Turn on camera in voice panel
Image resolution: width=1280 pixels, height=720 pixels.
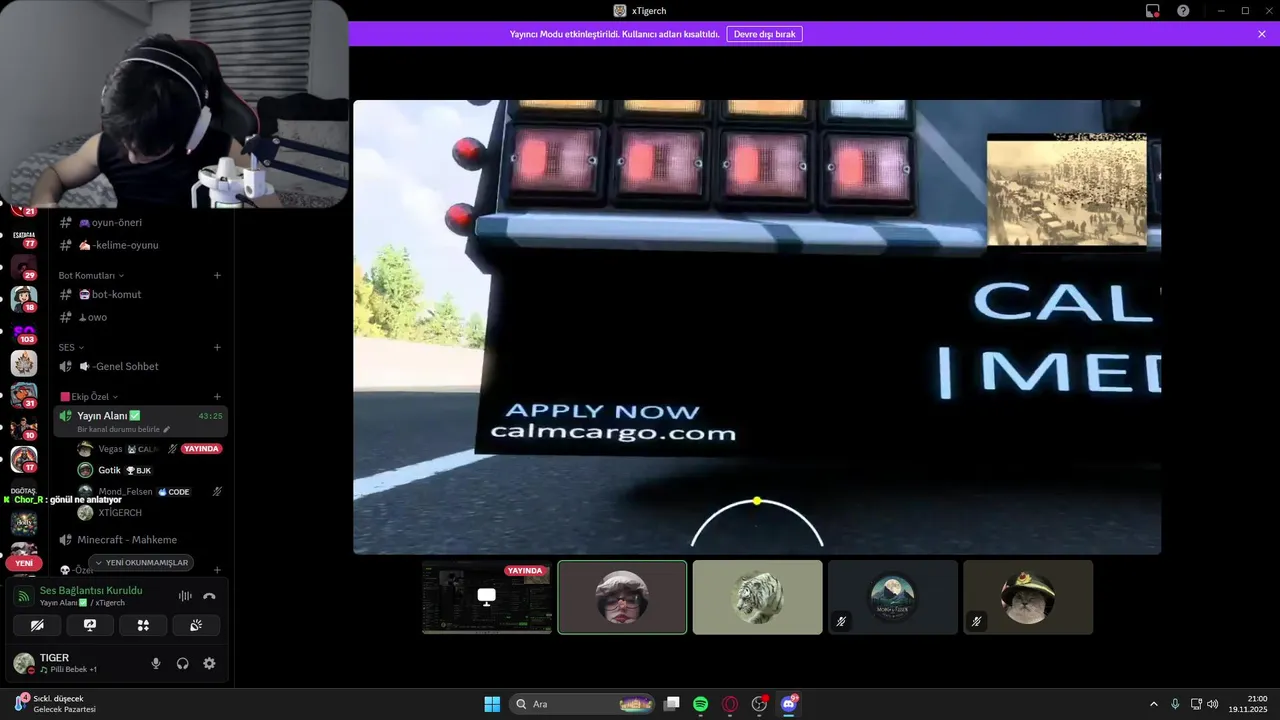pos(37,625)
